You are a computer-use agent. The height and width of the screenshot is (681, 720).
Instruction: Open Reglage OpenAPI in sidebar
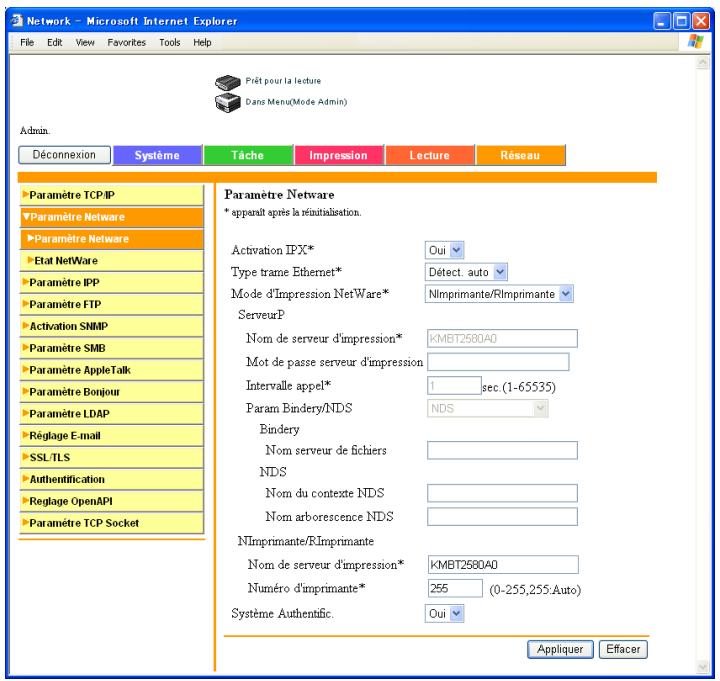coord(112,501)
